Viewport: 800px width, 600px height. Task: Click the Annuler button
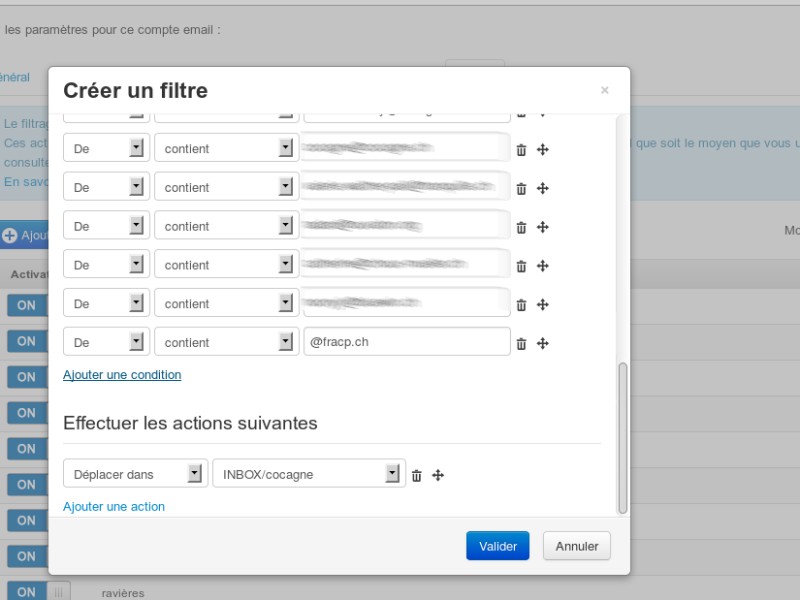pos(577,546)
